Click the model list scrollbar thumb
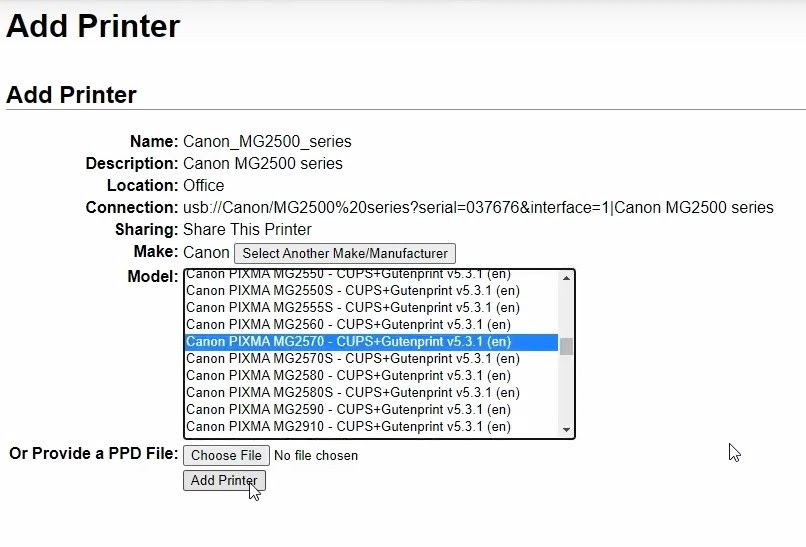Image resolution: width=806 pixels, height=547 pixels. tap(566, 346)
